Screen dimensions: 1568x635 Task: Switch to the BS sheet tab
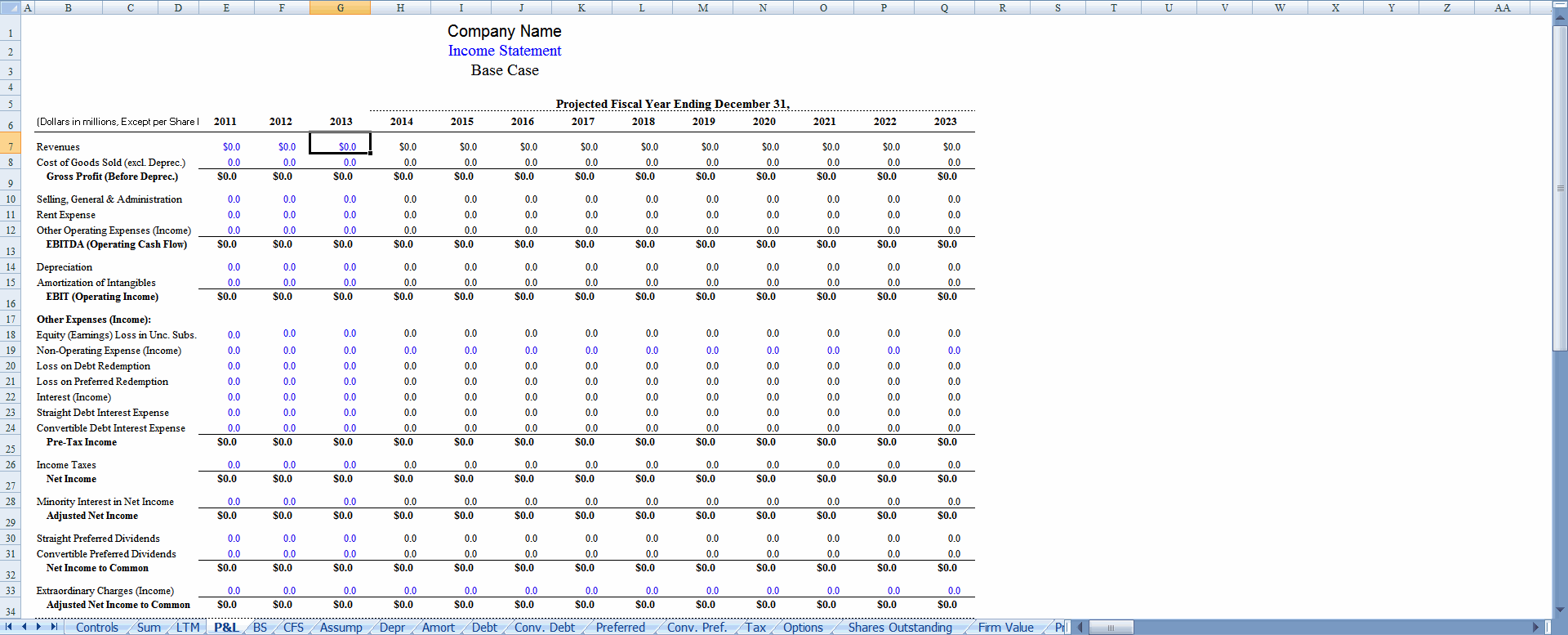(x=260, y=628)
